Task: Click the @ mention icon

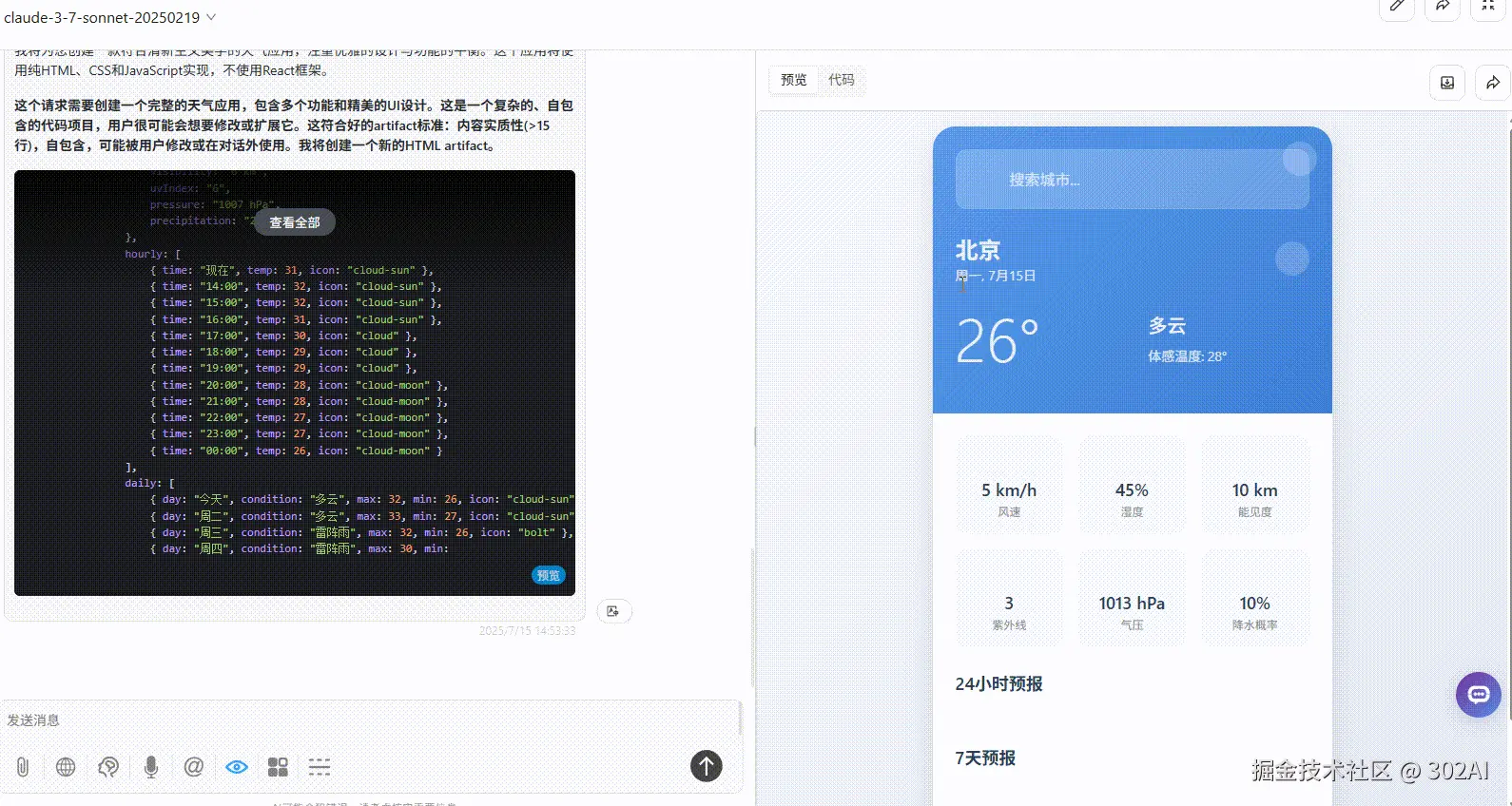Action: [194, 766]
